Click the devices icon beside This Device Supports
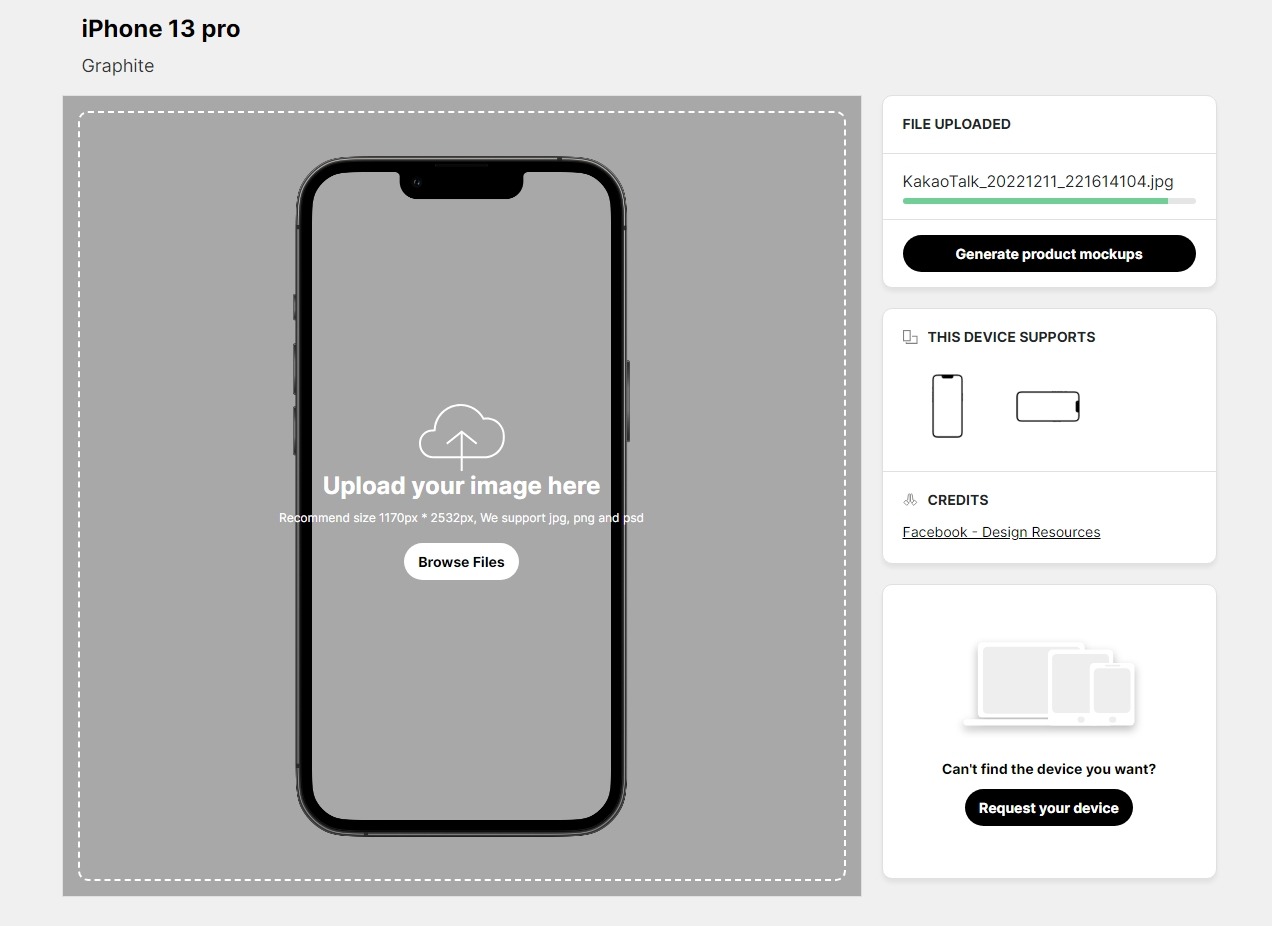Image resolution: width=1272 pixels, height=926 pixels. [910, 337]
